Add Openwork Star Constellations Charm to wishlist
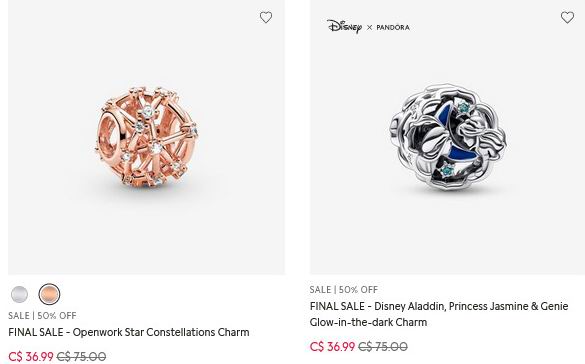Screen dimensions: 585x364 266,18
